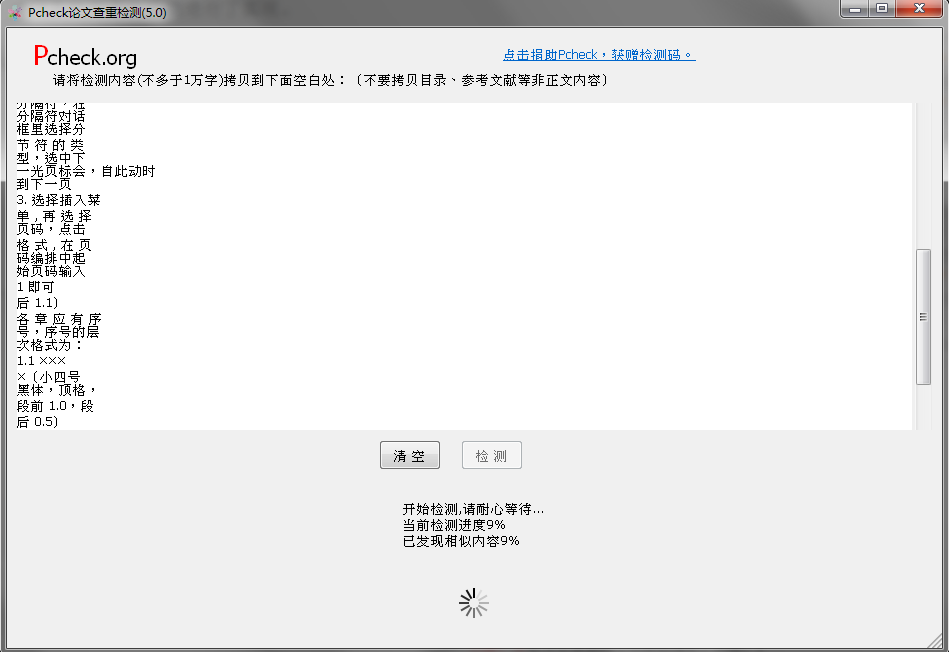This screenshot has height=652, width=949.
Task: Click the text line '始页码输入'
Action: (51, 271)
